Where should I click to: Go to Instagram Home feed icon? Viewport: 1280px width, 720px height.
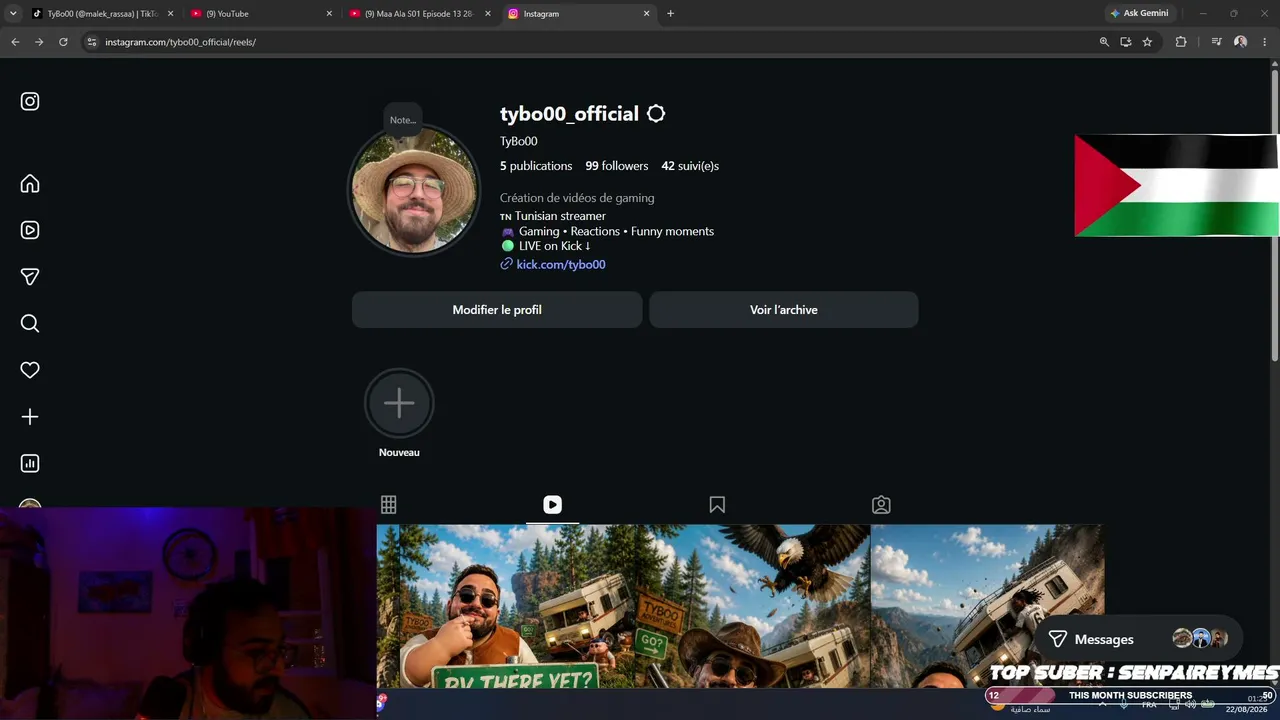[30, 184]
